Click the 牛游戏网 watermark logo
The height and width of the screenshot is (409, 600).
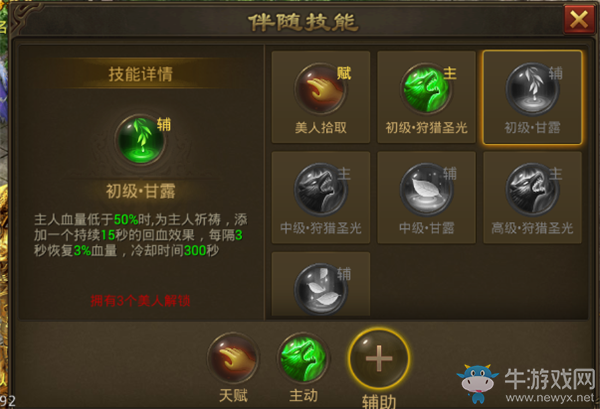[x=526, y=384]
